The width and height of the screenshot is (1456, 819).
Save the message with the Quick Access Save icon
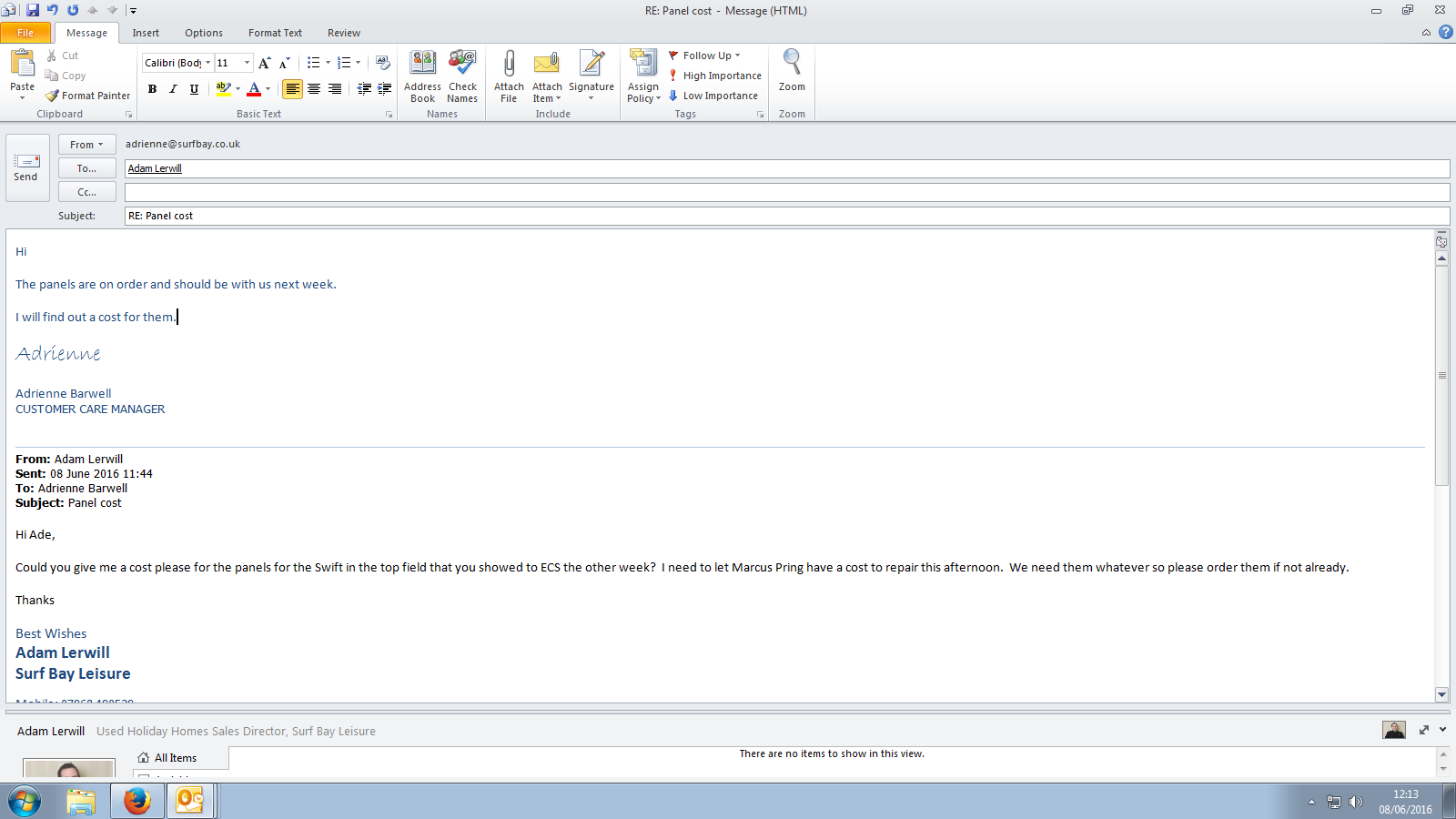coord(33,10)
